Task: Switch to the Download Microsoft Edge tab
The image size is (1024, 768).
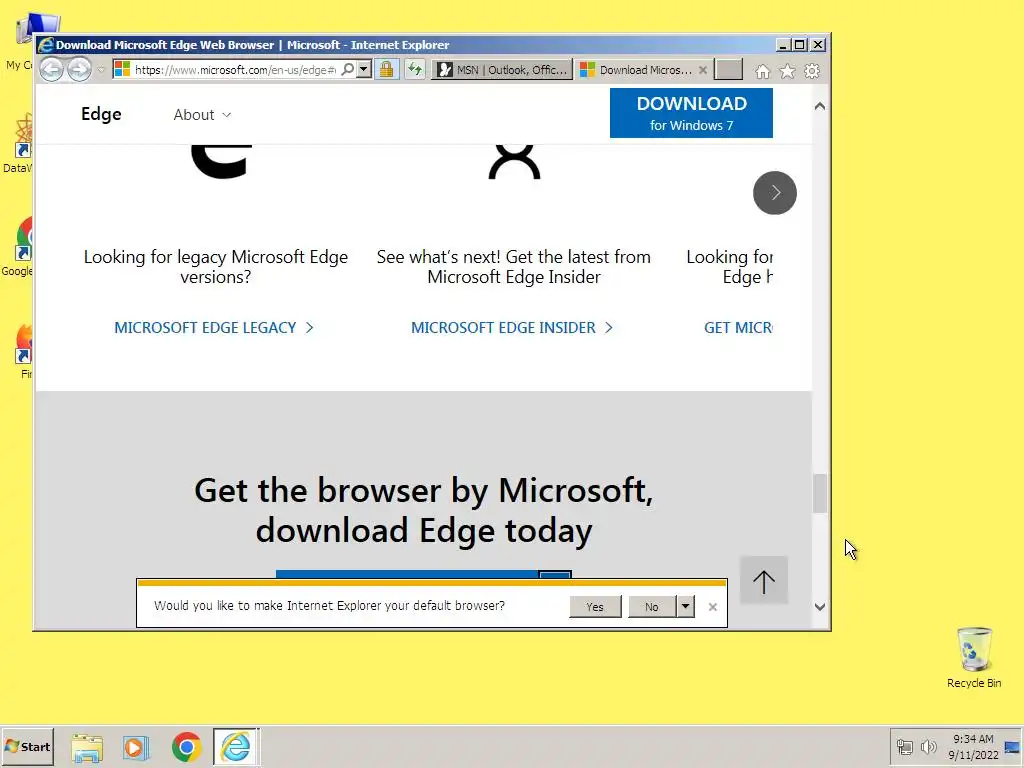Action: point(637,70)
